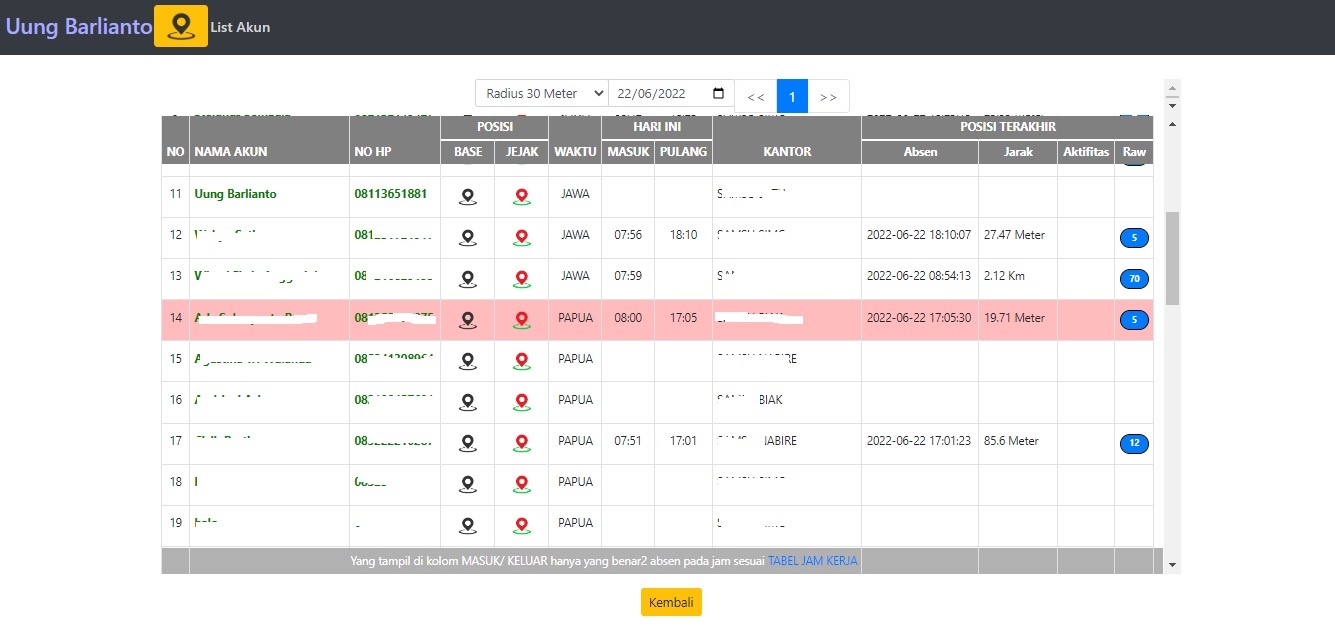Open the TABEL JAM KERJA link
The width and height of the screenshot is (1335, 629).
pyautogui.click(x=813, y=561)
